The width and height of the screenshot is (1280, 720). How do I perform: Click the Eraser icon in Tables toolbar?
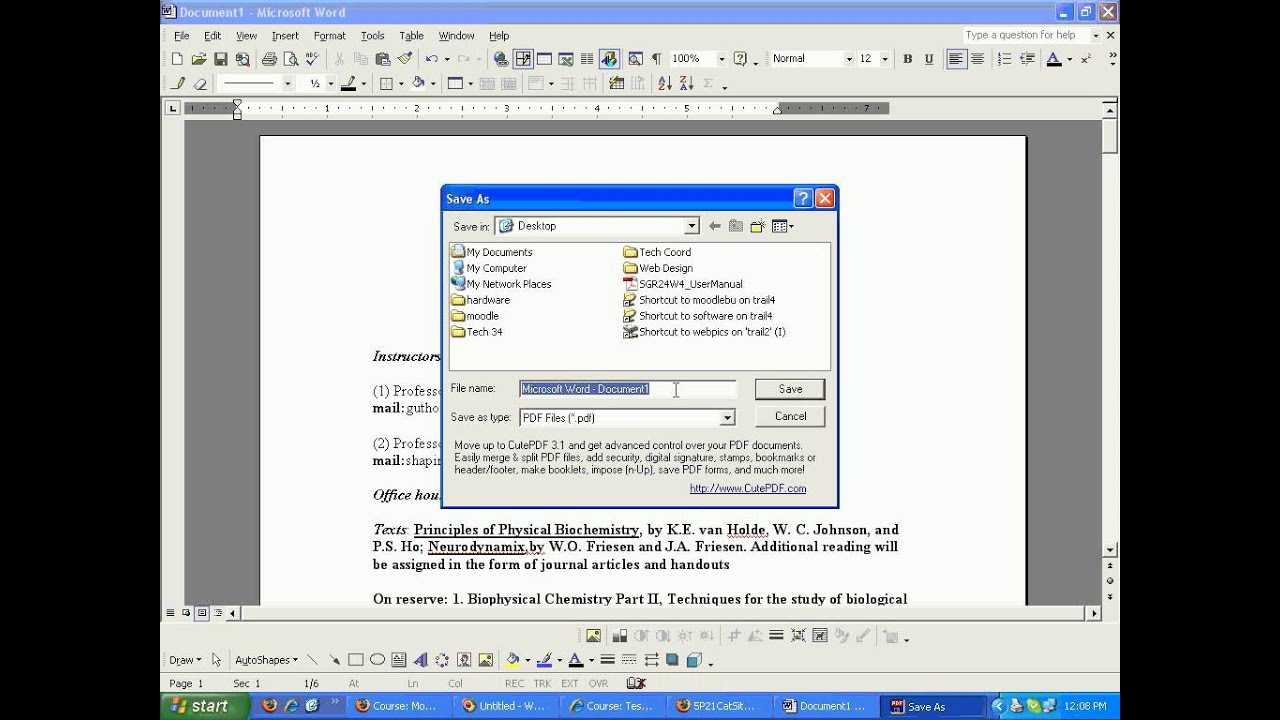pyautogui.click(x=200, y=84)
